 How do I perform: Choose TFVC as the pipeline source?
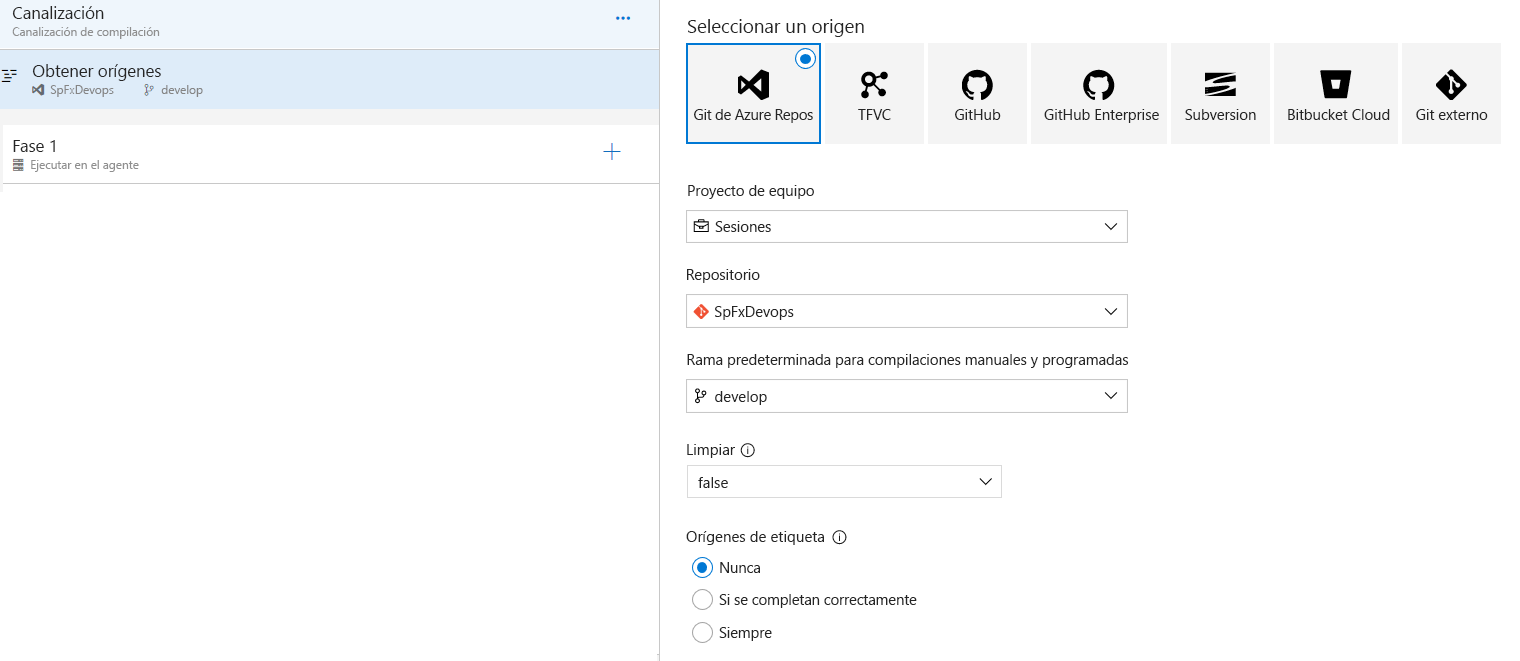[x=874, y=93]
